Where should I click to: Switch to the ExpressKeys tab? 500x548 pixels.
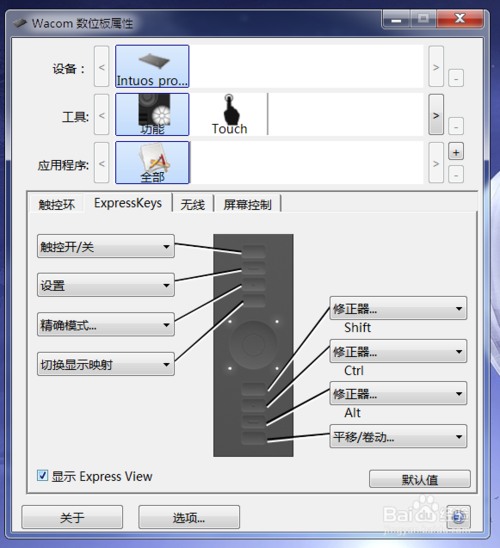click(x=128, y=203)
